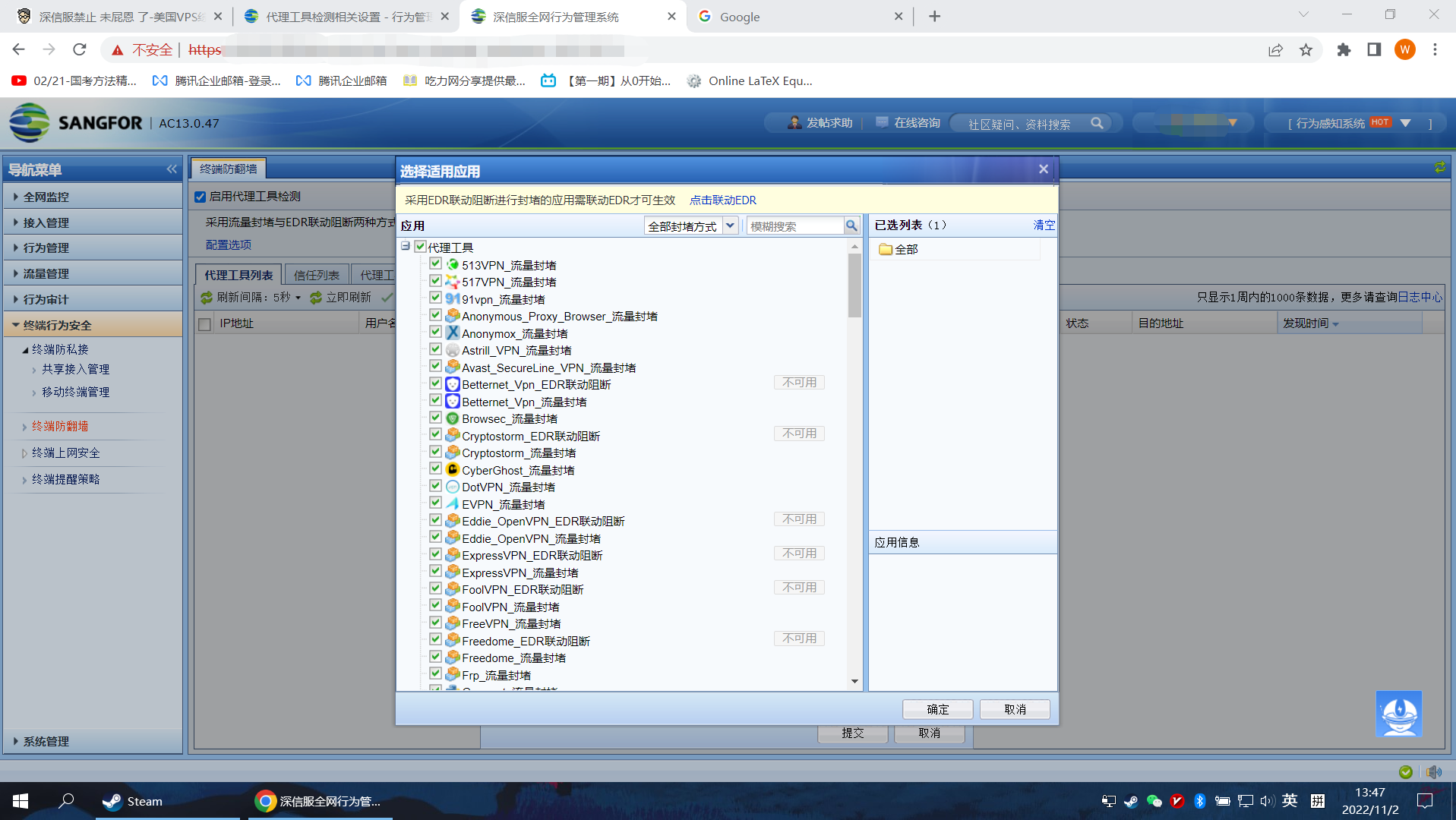
Task: Click the Chrome extensions puzzle icon
Action: 1344,50
